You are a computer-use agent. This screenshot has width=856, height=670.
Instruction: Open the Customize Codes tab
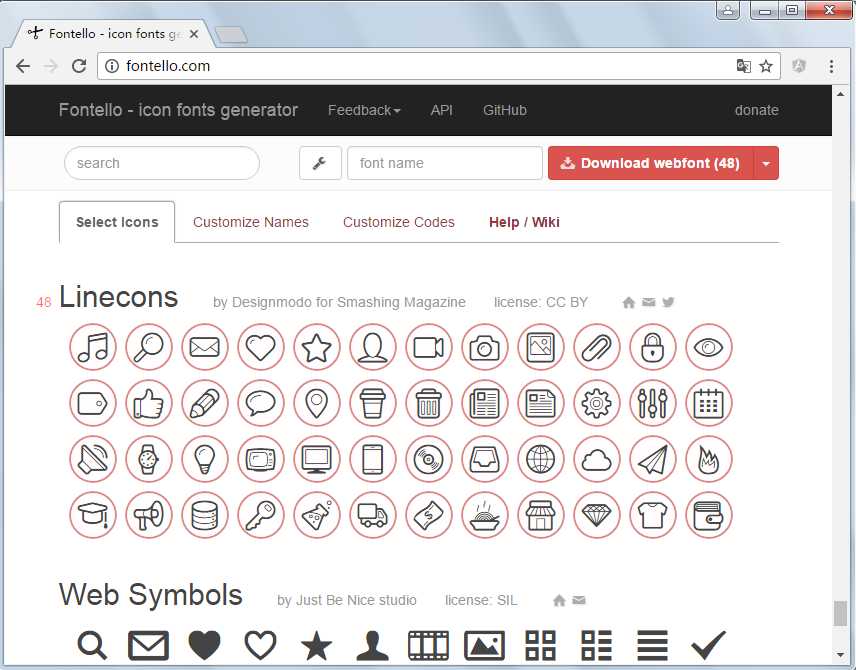[x=399, y=222]
